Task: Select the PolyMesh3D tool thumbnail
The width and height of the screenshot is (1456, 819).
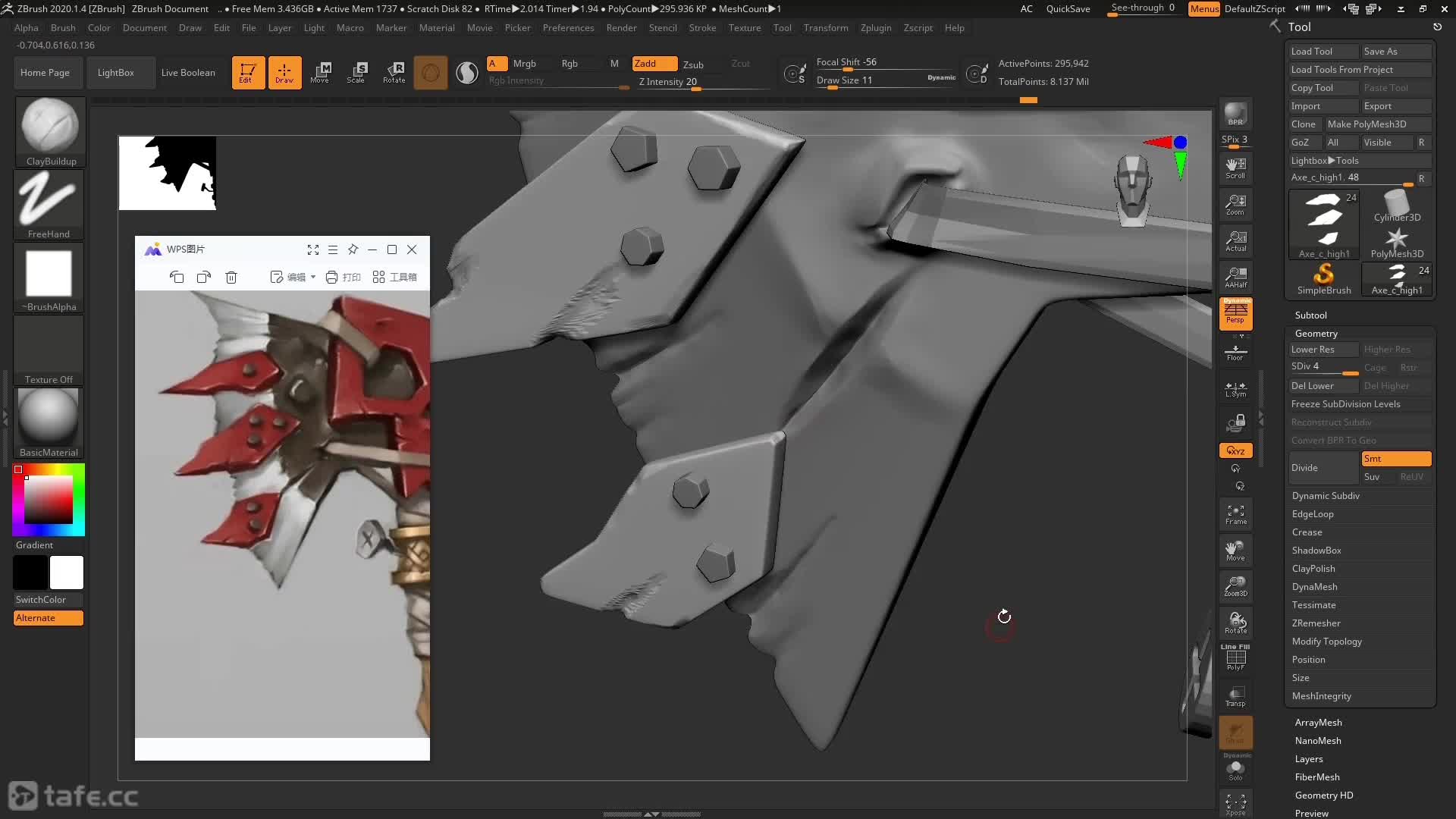Action: pos(1397,243)
